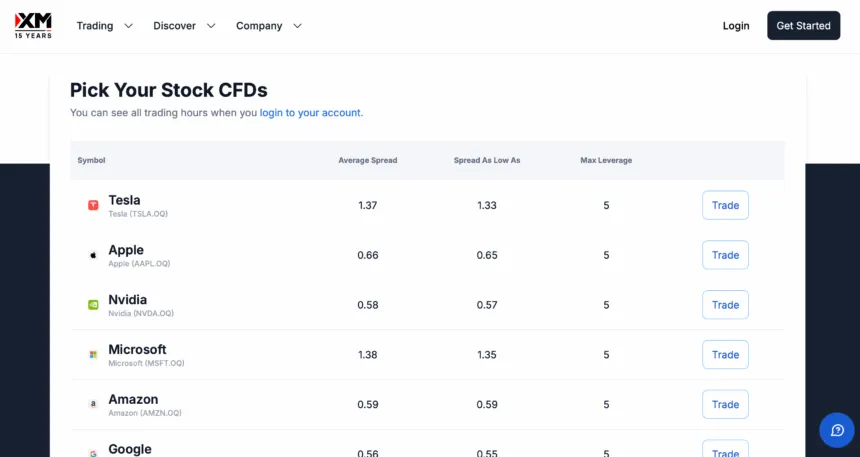Click the Apple logo icon

pos(93,255)
